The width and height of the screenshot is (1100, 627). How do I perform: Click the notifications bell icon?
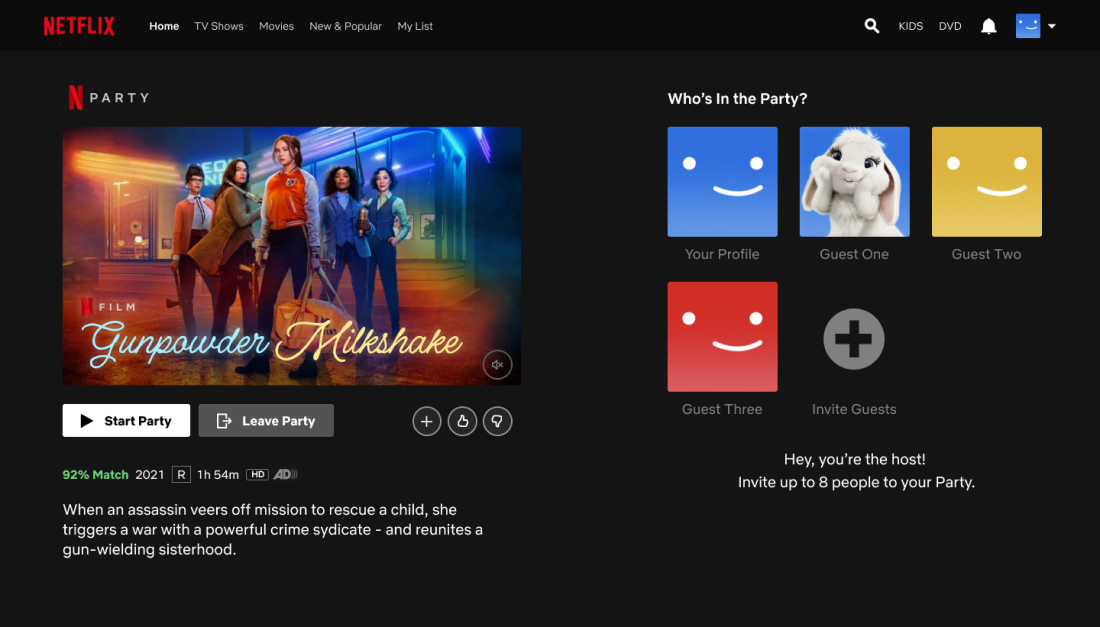point(989,26)
